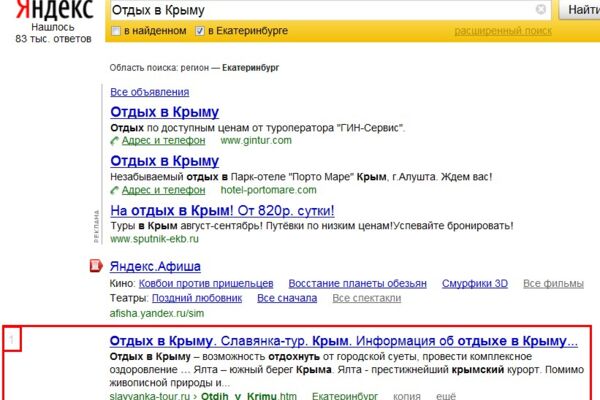Viewport: 600px width, 400px height.
Task: Click the phone icon next to hotel-portomare.com
Action: click(114, 190)
